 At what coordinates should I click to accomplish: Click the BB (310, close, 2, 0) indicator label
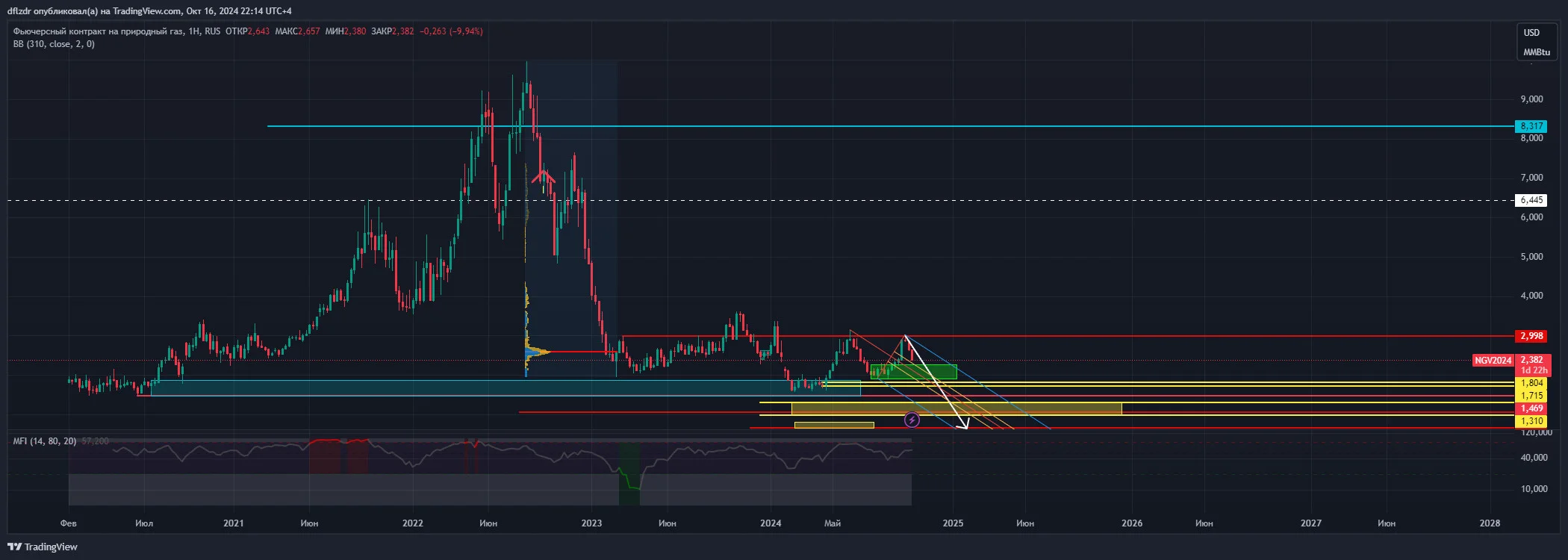(54, 44)
